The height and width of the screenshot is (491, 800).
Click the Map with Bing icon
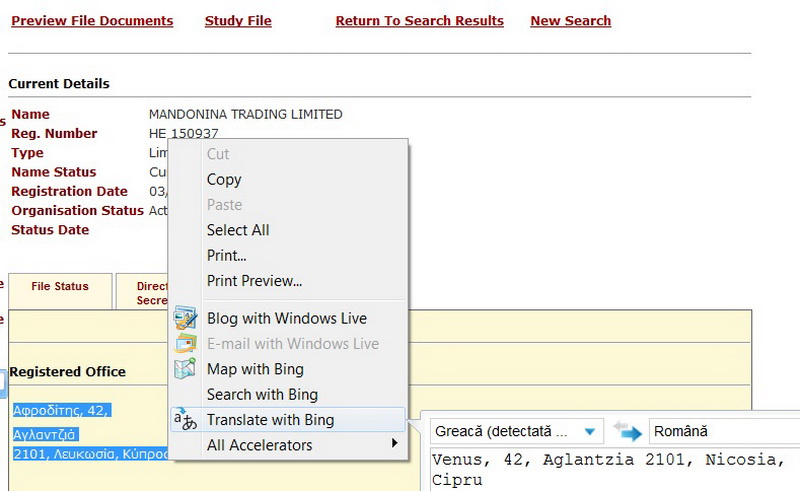click(x=186, y=369)
